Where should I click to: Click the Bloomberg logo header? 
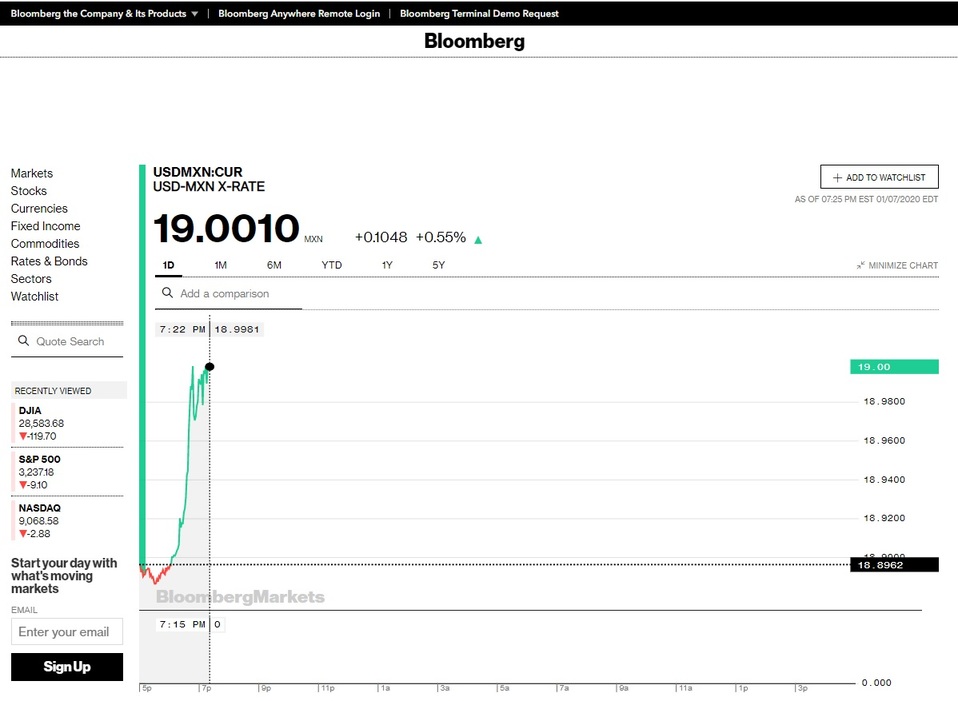[474, 41]
